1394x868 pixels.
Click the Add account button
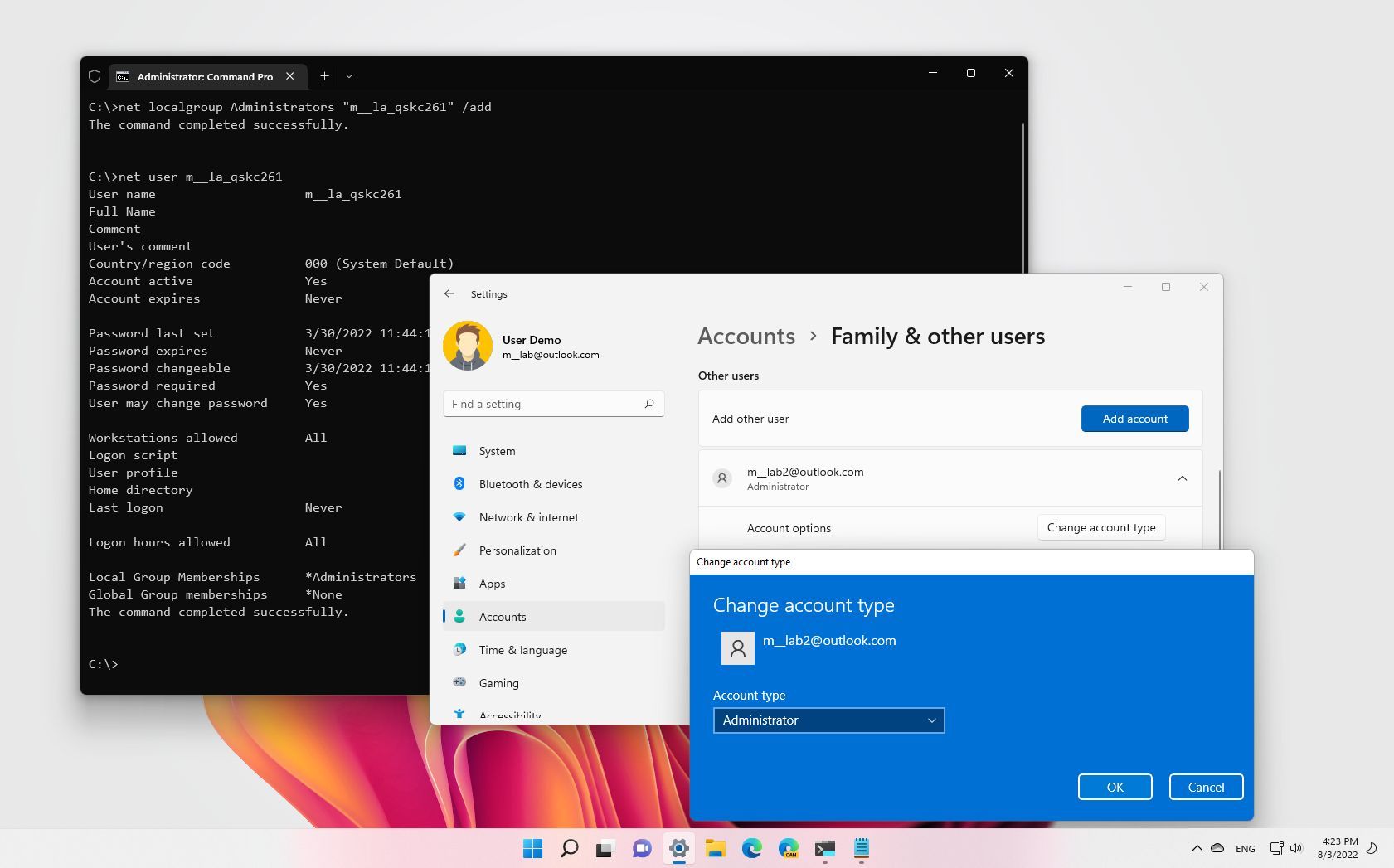pos(1134,419)
